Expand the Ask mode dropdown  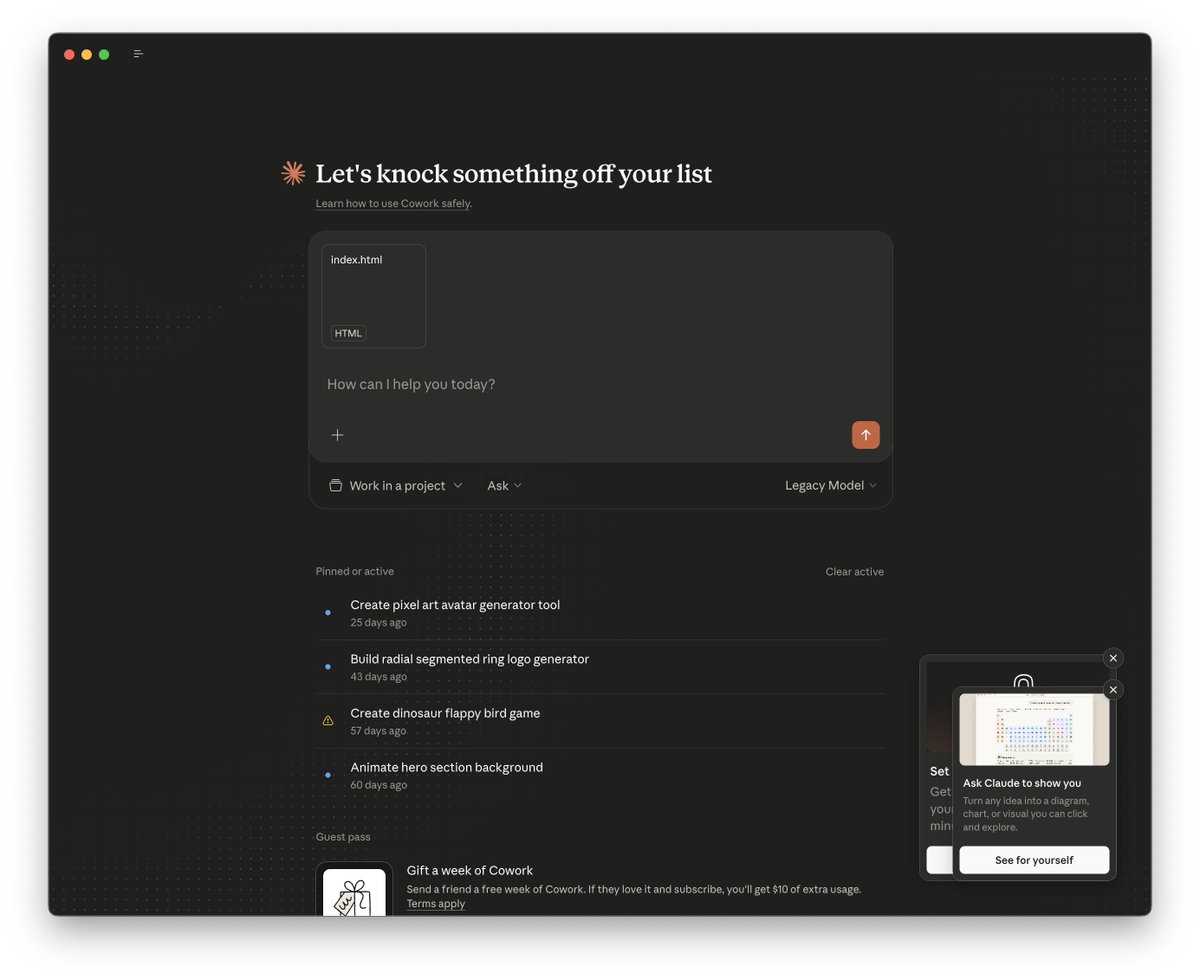504,485
